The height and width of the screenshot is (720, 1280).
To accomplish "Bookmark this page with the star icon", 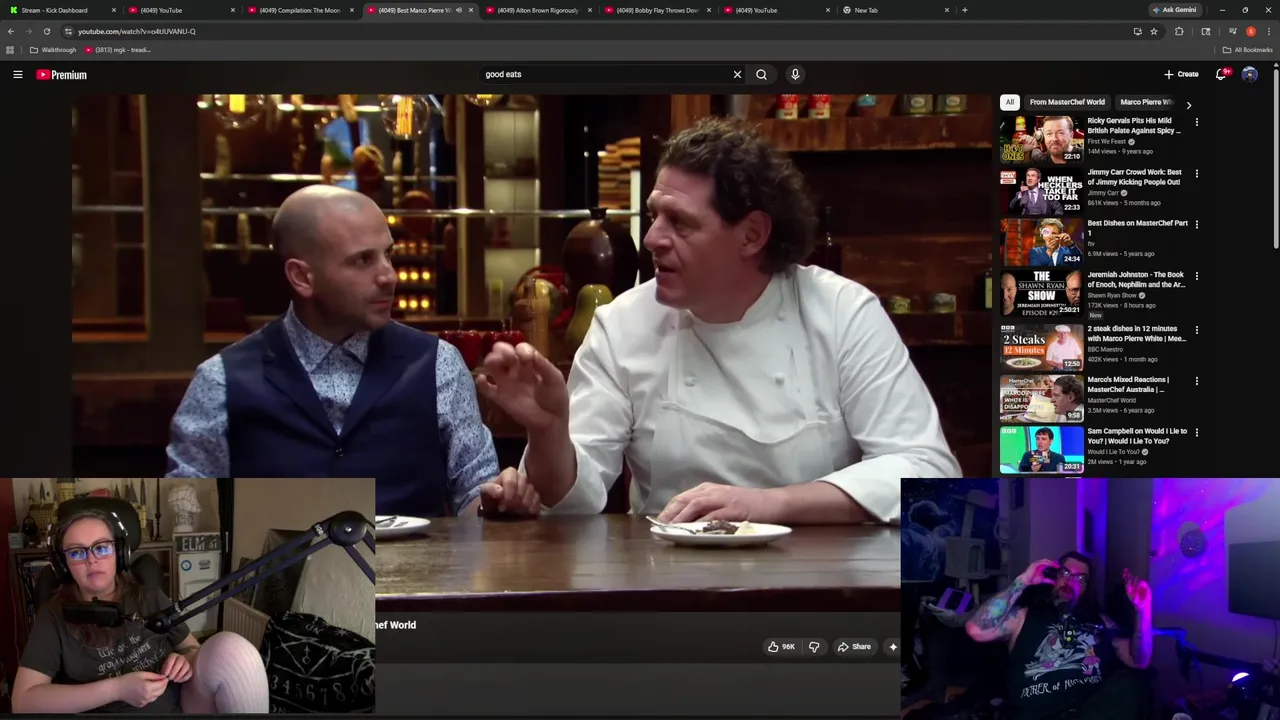I will 1154,31.
